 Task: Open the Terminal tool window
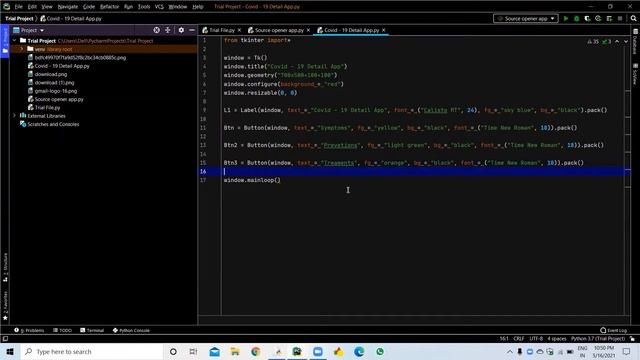[92, 330]
